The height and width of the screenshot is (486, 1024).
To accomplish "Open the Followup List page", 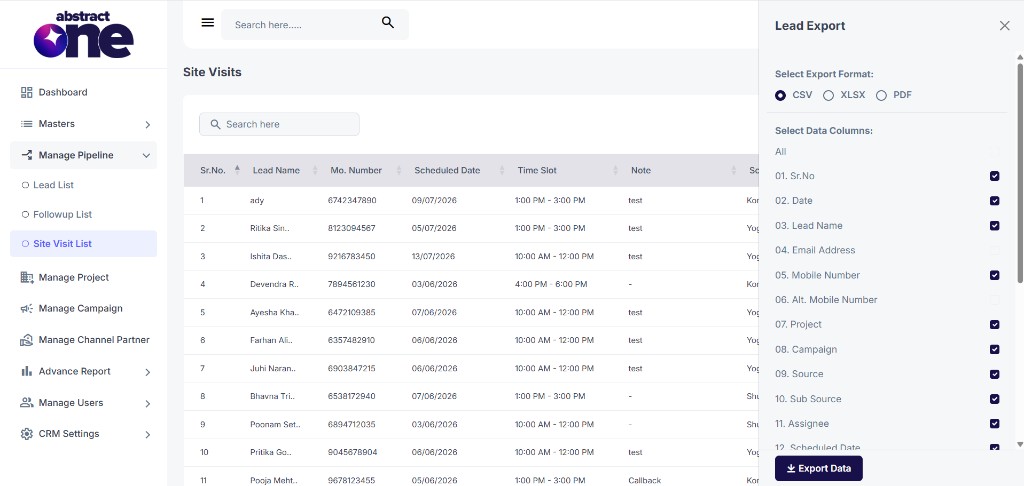I will coord(63,214).
